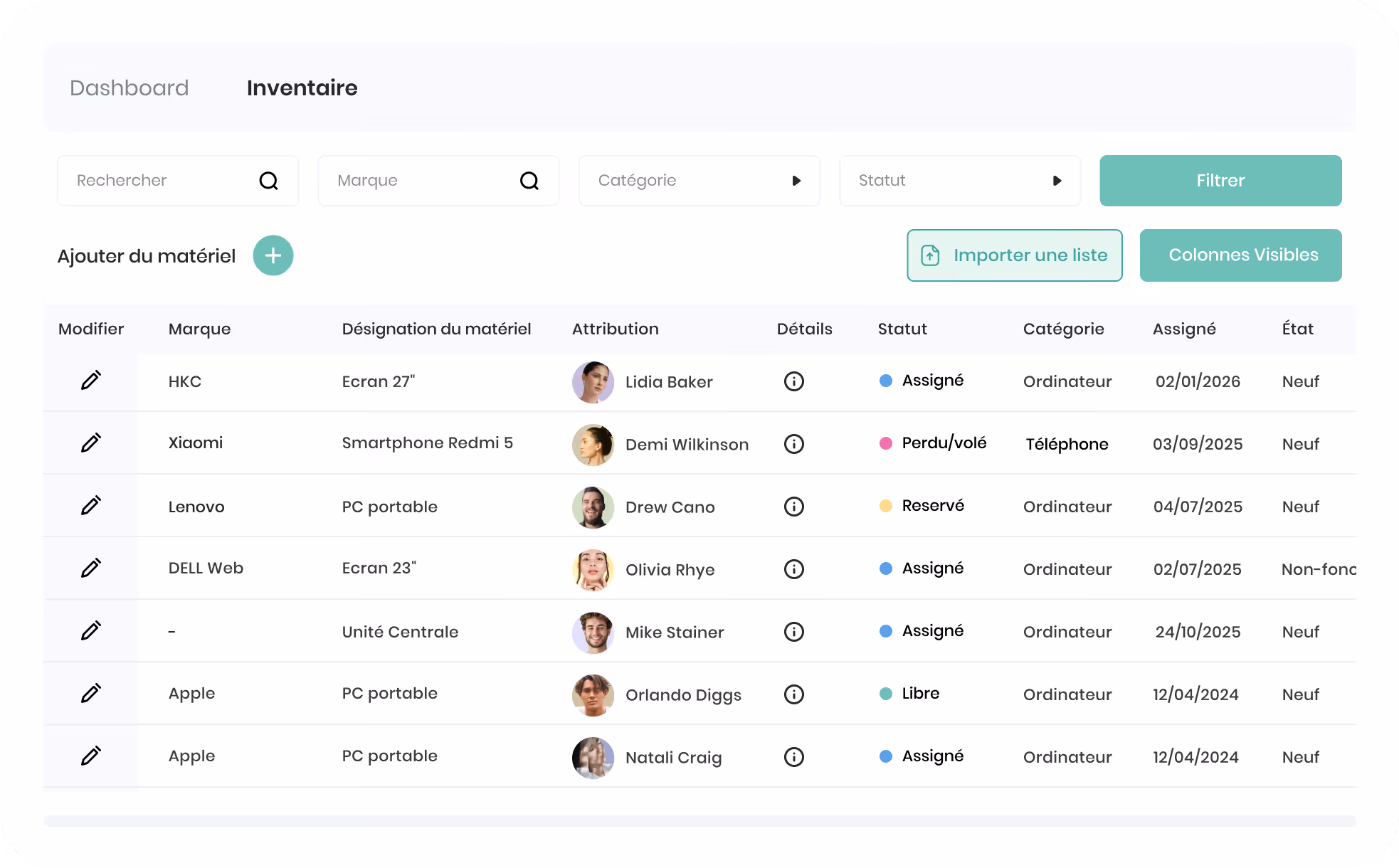1399x868 pixels.
Task: Click the upload icon in Importer une liste
Action: (930, 255)
